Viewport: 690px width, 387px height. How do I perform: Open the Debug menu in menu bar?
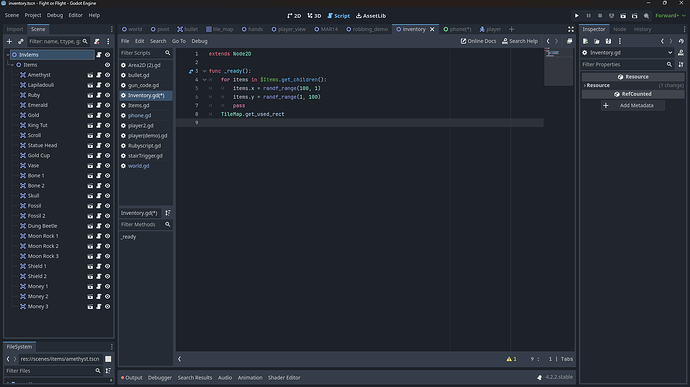point(55,15)
